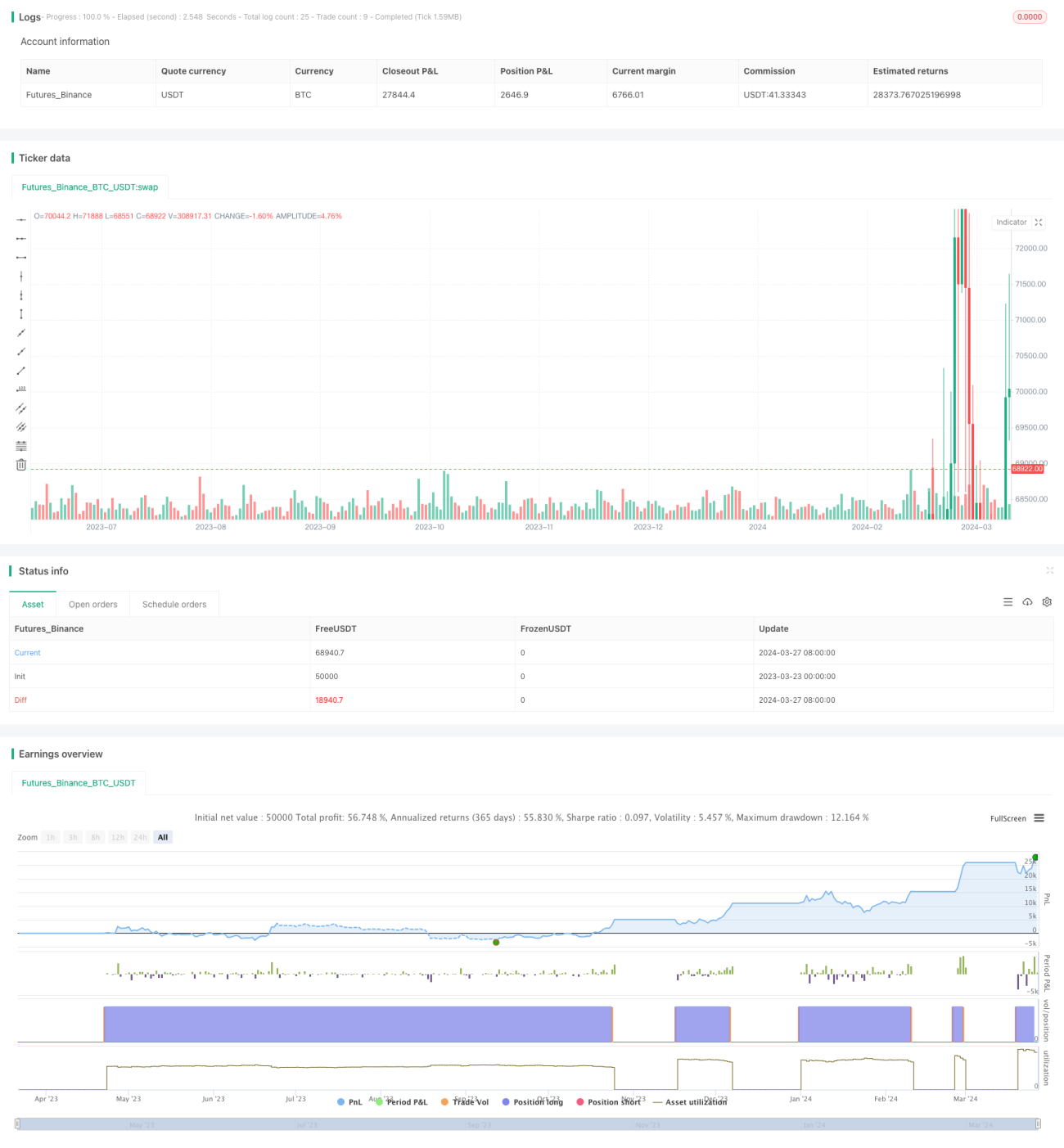Select the horizontal straight line drawing tool
Image resolution: width=1064 pixels, height=1148 pixels.
[21, 220]
